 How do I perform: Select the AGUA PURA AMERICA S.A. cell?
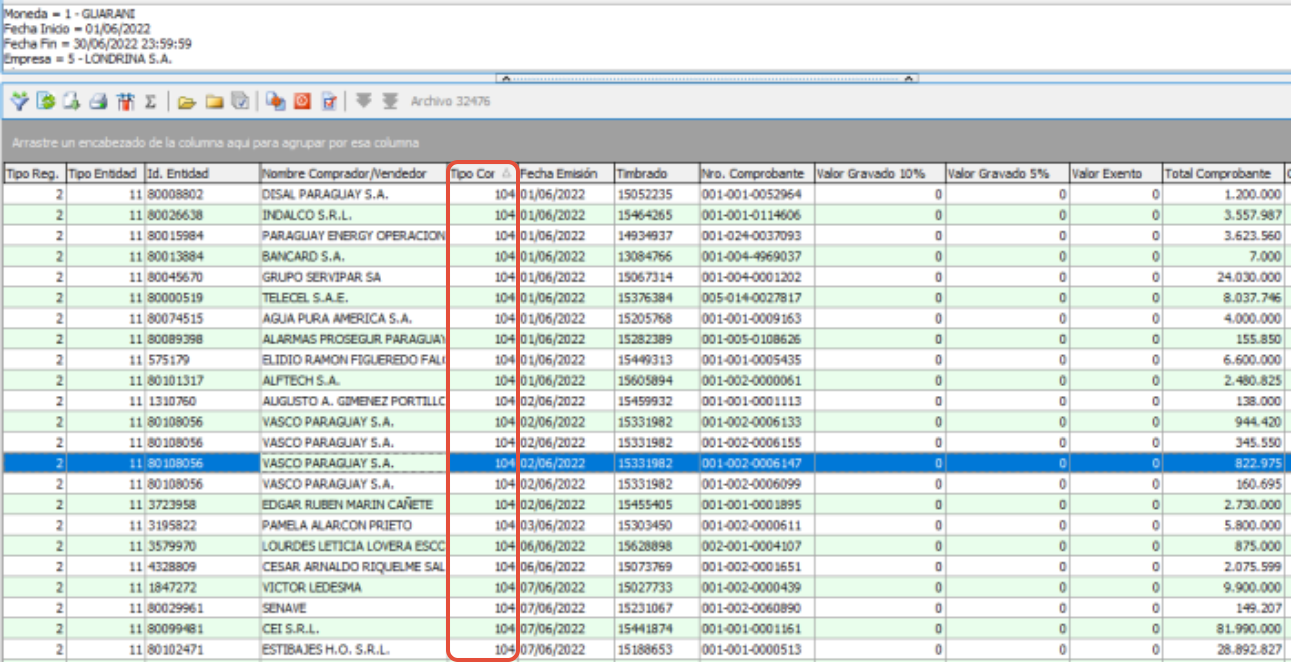[x=353, y=318]
